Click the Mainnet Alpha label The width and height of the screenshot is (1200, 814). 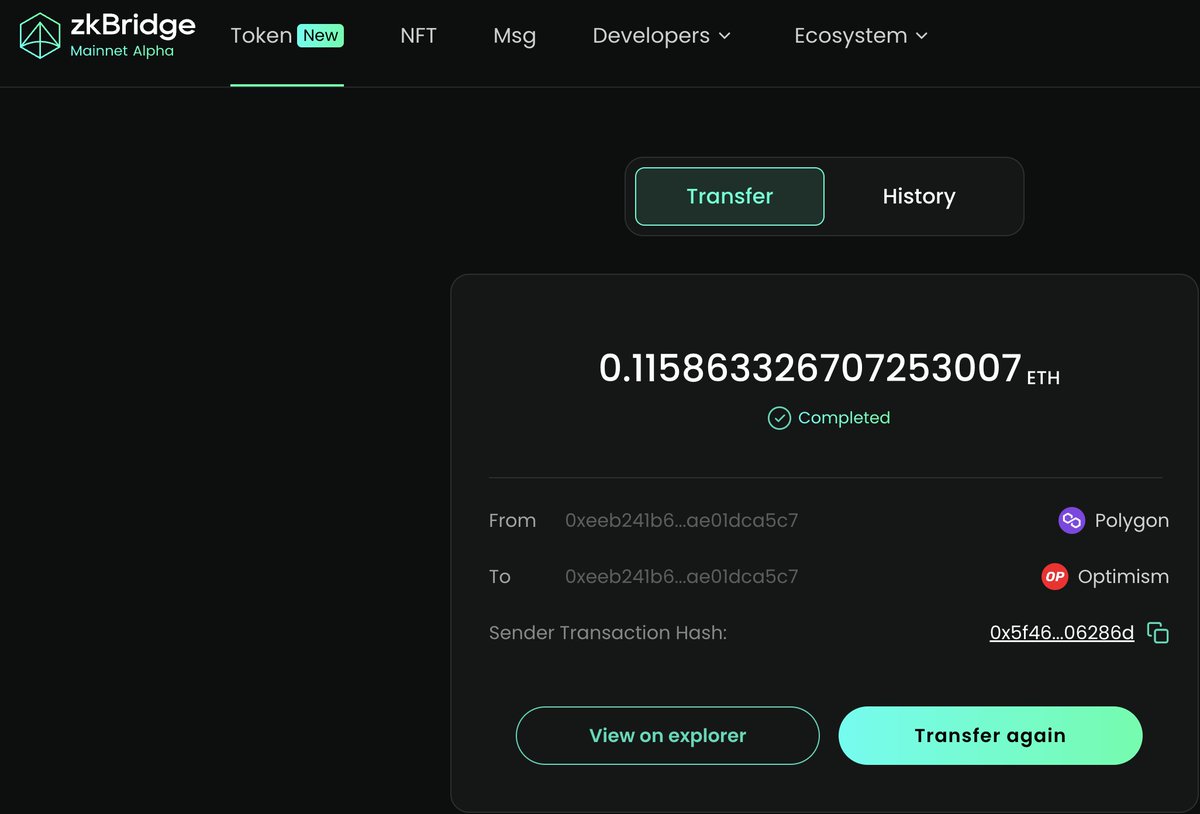click(x=122, y=51)
